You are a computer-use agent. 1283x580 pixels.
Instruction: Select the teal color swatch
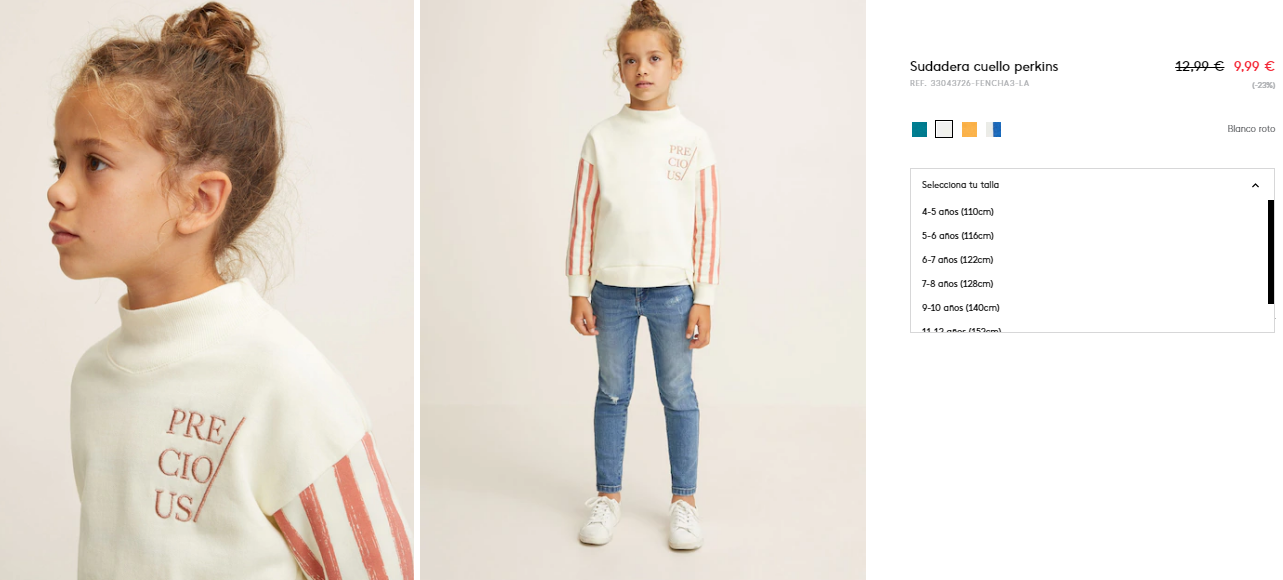(x=919, y=129)
